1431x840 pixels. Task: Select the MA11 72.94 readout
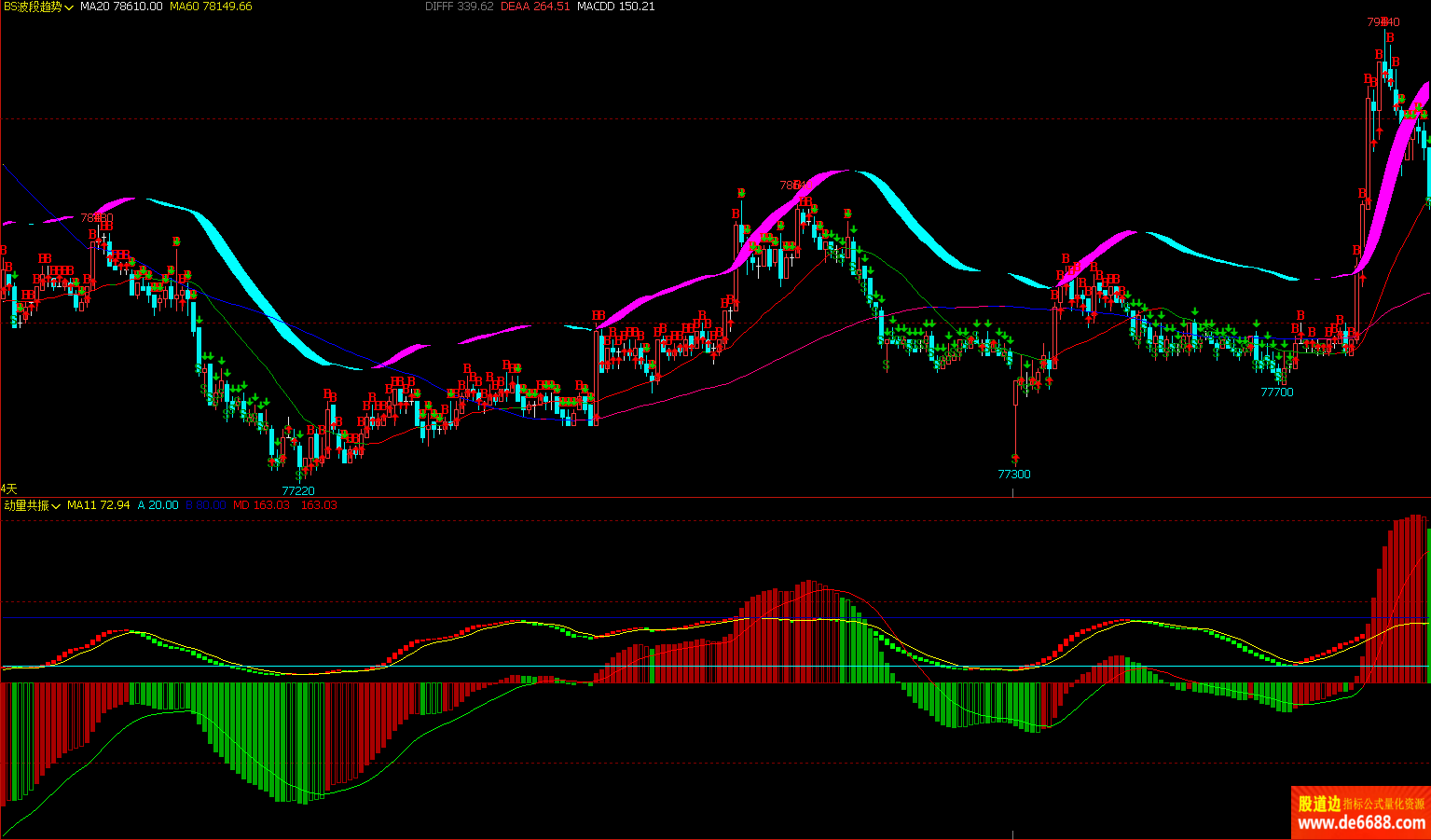point(98,505)
